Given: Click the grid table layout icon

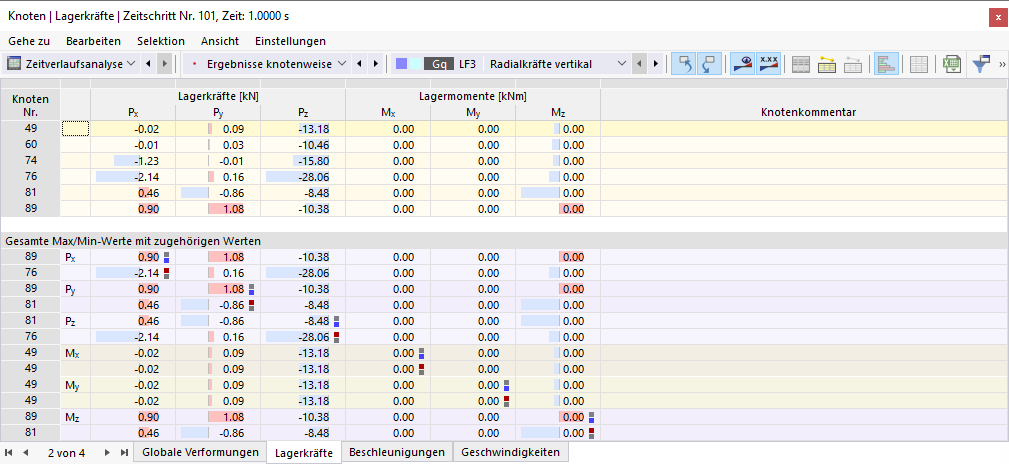Looking at the screenshot, I should pyautogui.click(x=919, y=64).
